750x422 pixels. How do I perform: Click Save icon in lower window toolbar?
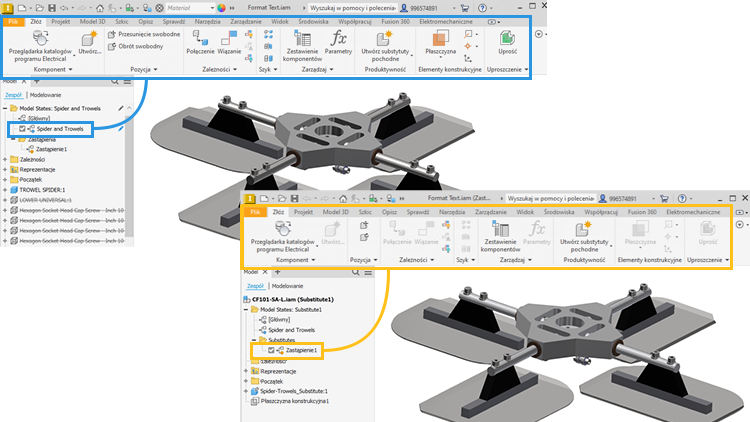pyautogui.click(x=294, y=198)
